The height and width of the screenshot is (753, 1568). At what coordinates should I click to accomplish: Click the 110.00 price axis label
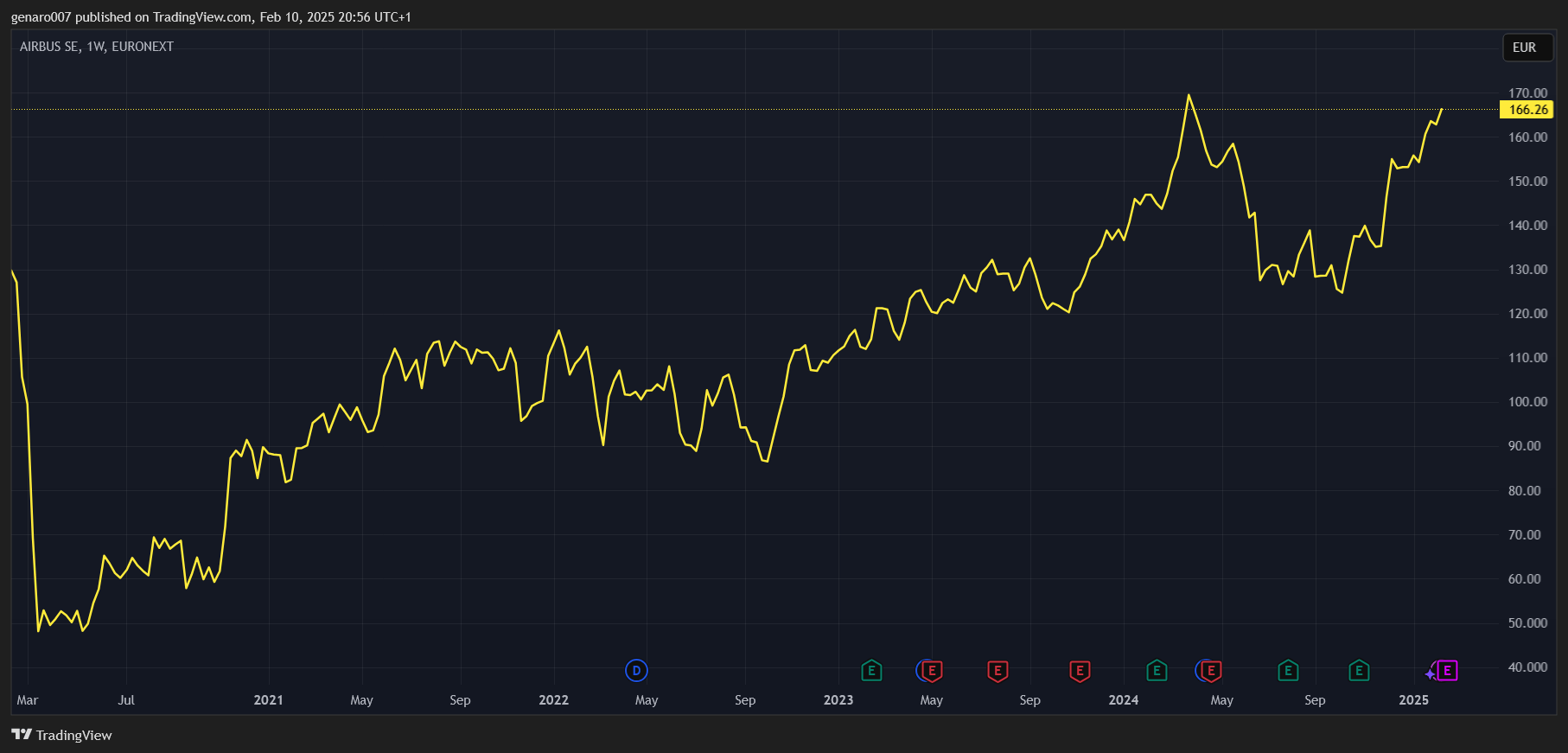[x=1527, y=357]
